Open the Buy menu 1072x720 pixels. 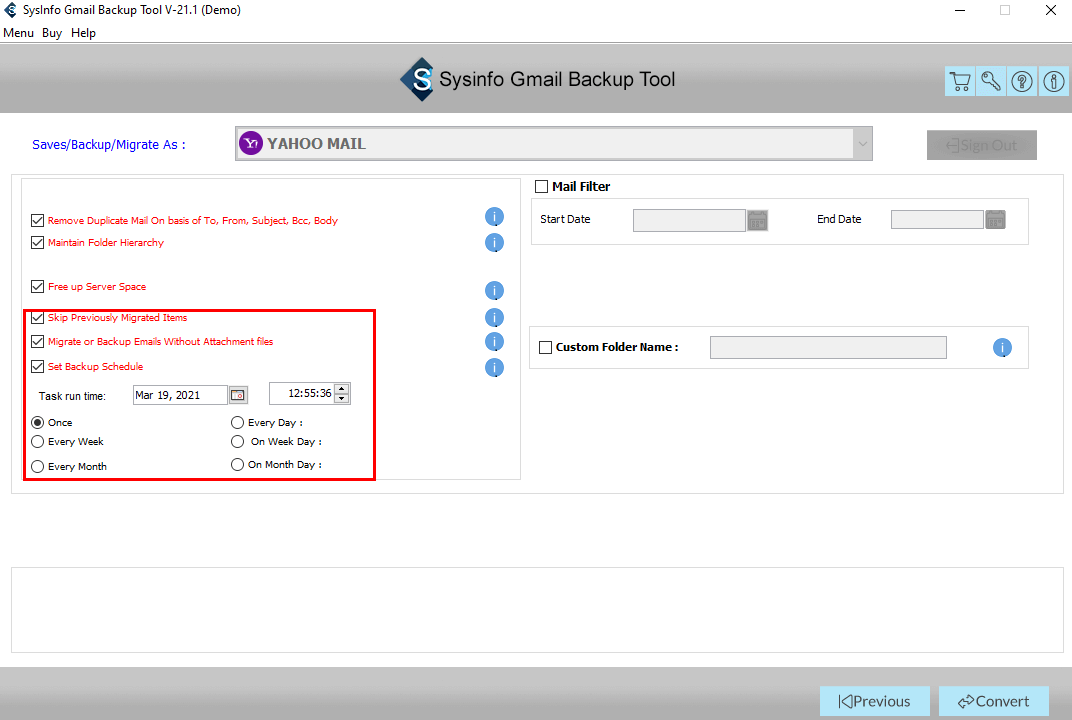pyautogui.click(x=52, y=33)
